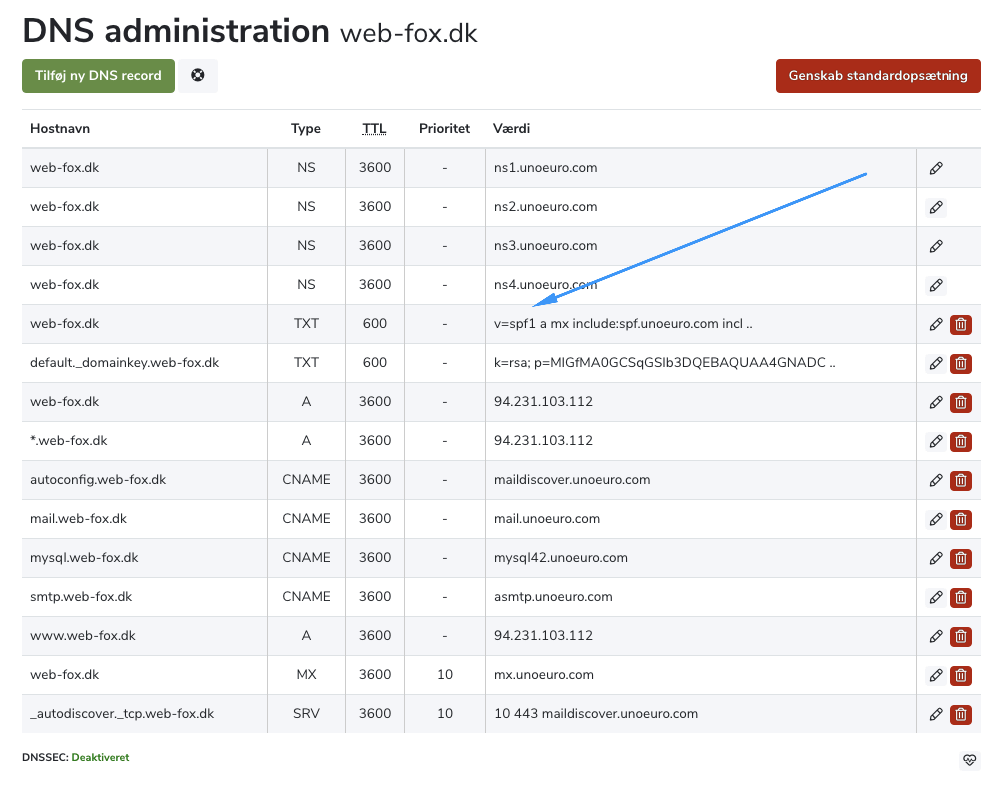The image size is (1002, 803).
Task: Click the 'MX' type cell
Action: tap(306, 675)
